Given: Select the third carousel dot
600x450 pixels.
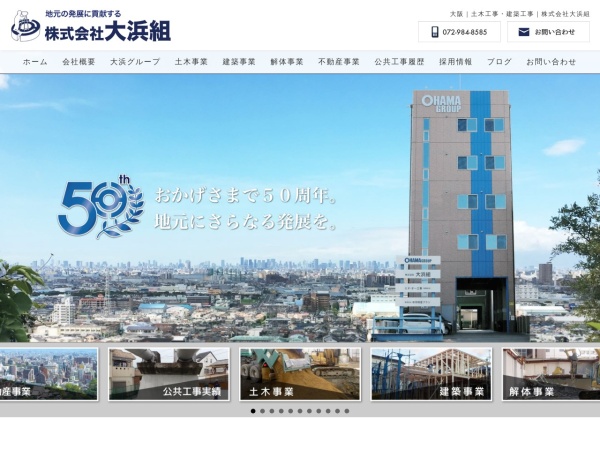Looking at the screenshot, I should (x=272, y=411).
